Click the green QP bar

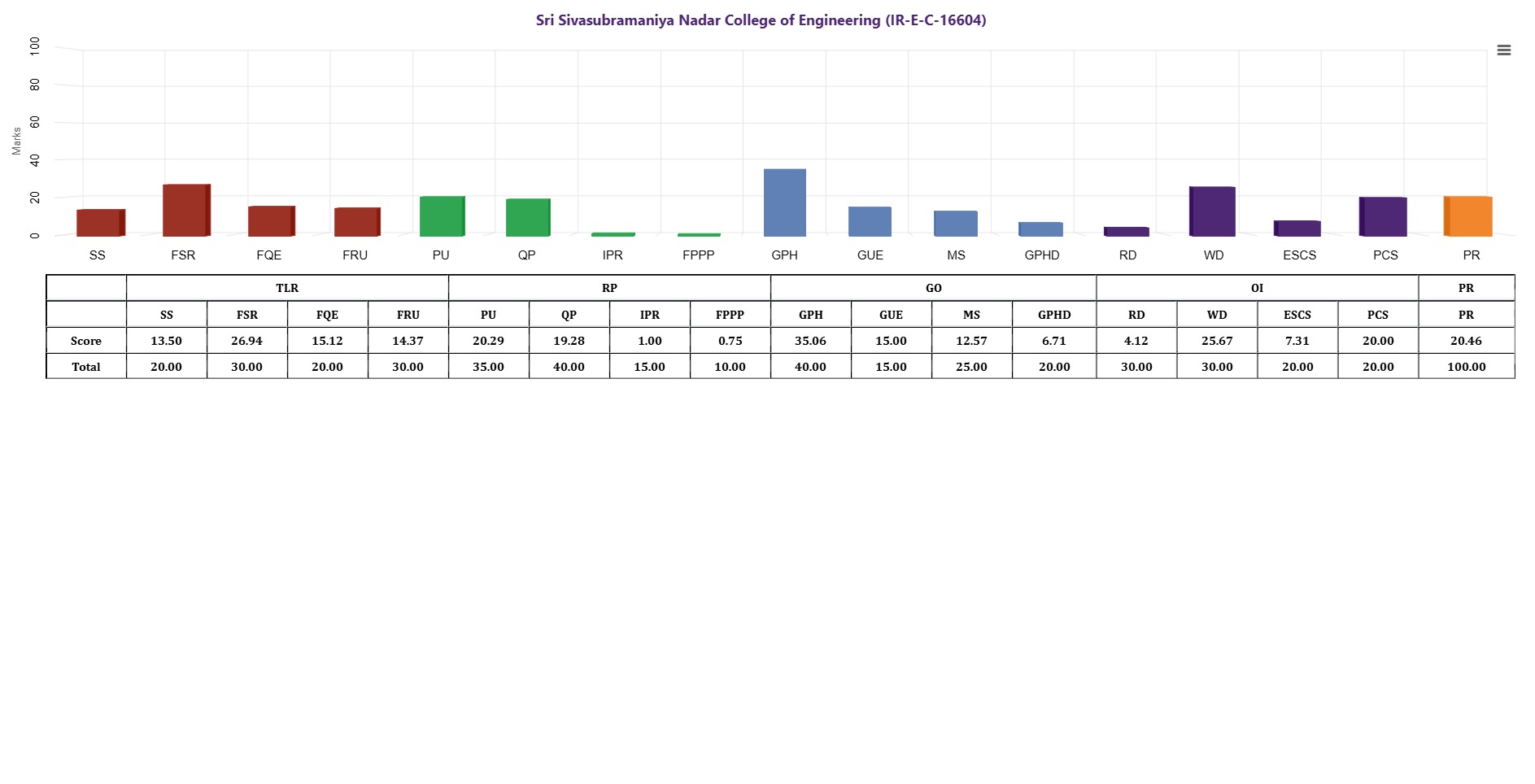click(x=528, y=218)
